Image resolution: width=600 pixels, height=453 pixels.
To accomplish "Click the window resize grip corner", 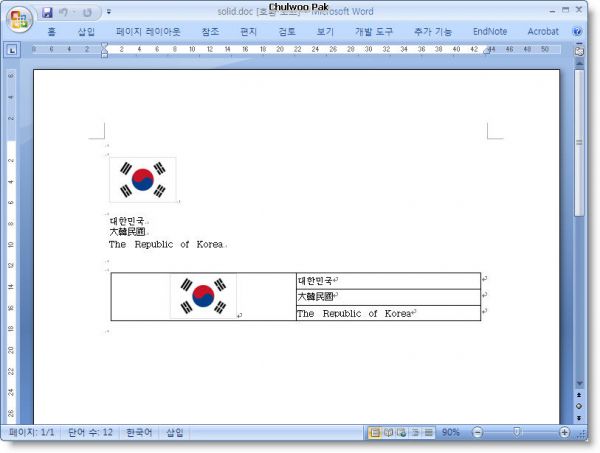I will [x=582, y=433].
